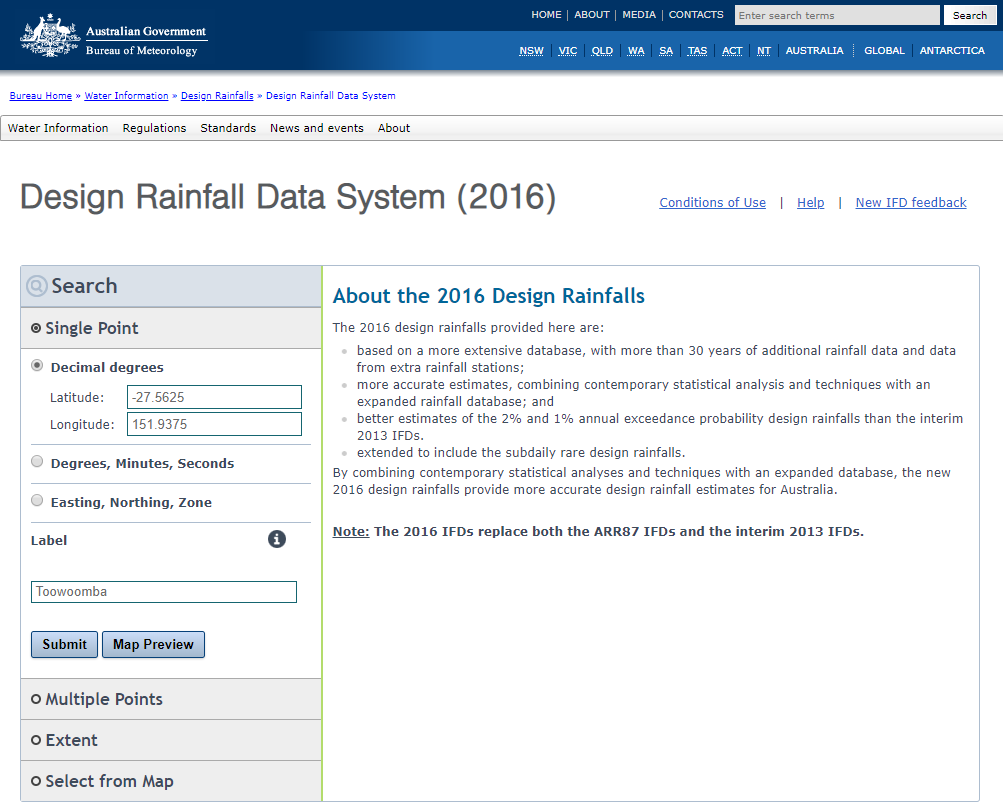Open the Water Information menu
Image resolution: width=1003 pixels, height=804 pixels.
[58, 128]
